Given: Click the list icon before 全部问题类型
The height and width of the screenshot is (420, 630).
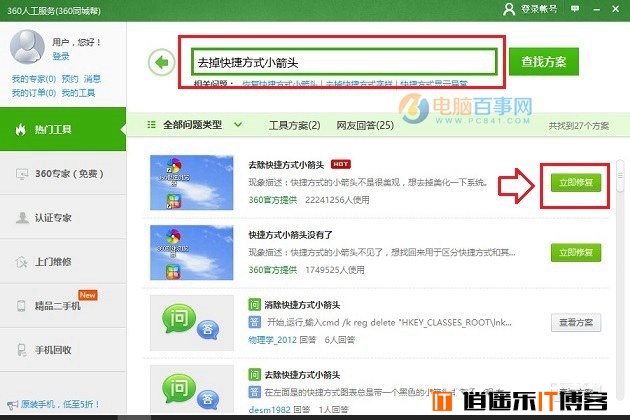Looking at the screenshot, I should pyautogui.click(x=151, y=125).
